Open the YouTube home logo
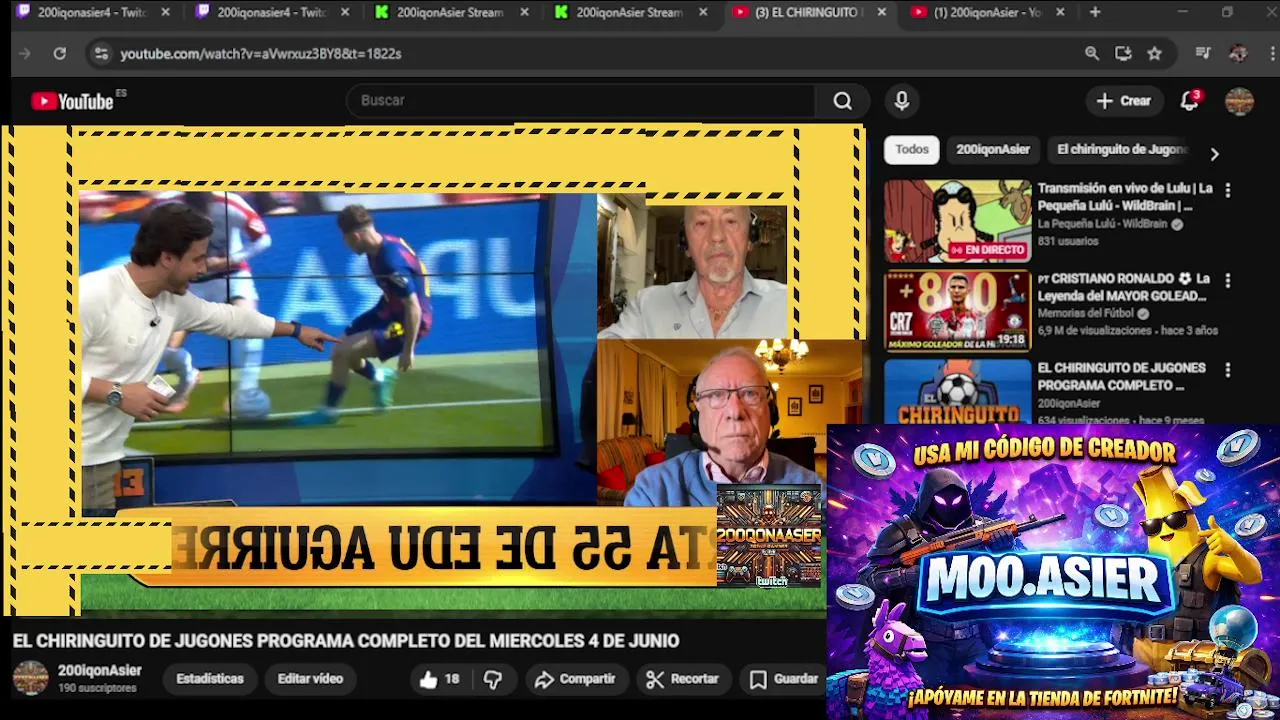This screenshot has height=720, width=1280. 72,101
